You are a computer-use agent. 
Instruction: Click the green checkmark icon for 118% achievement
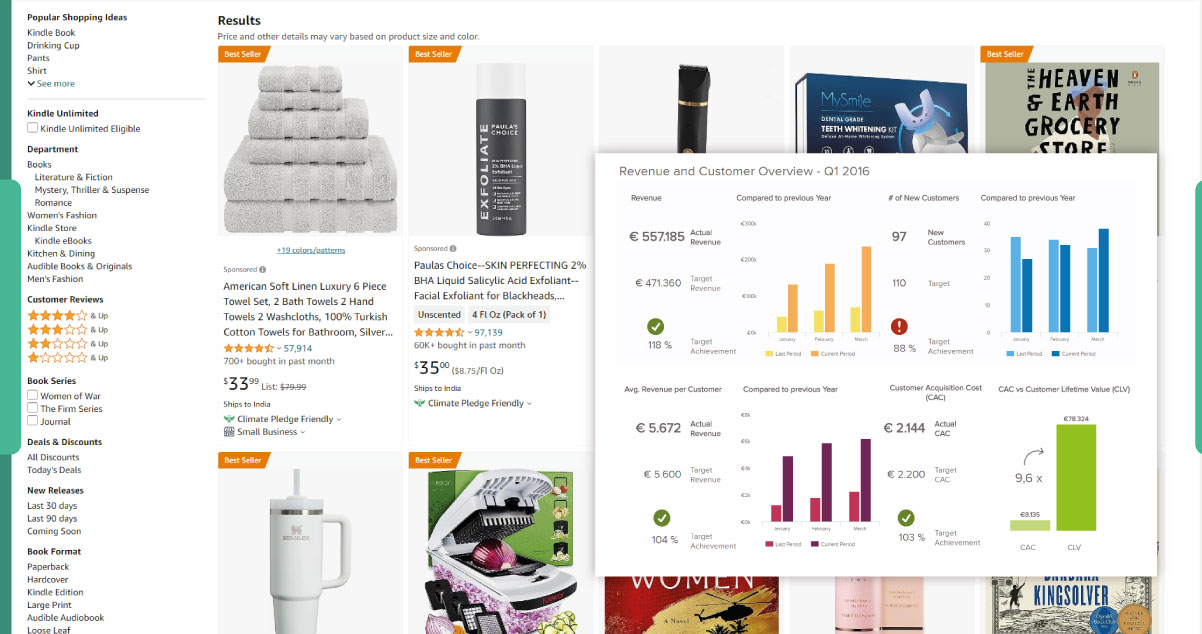656,326
